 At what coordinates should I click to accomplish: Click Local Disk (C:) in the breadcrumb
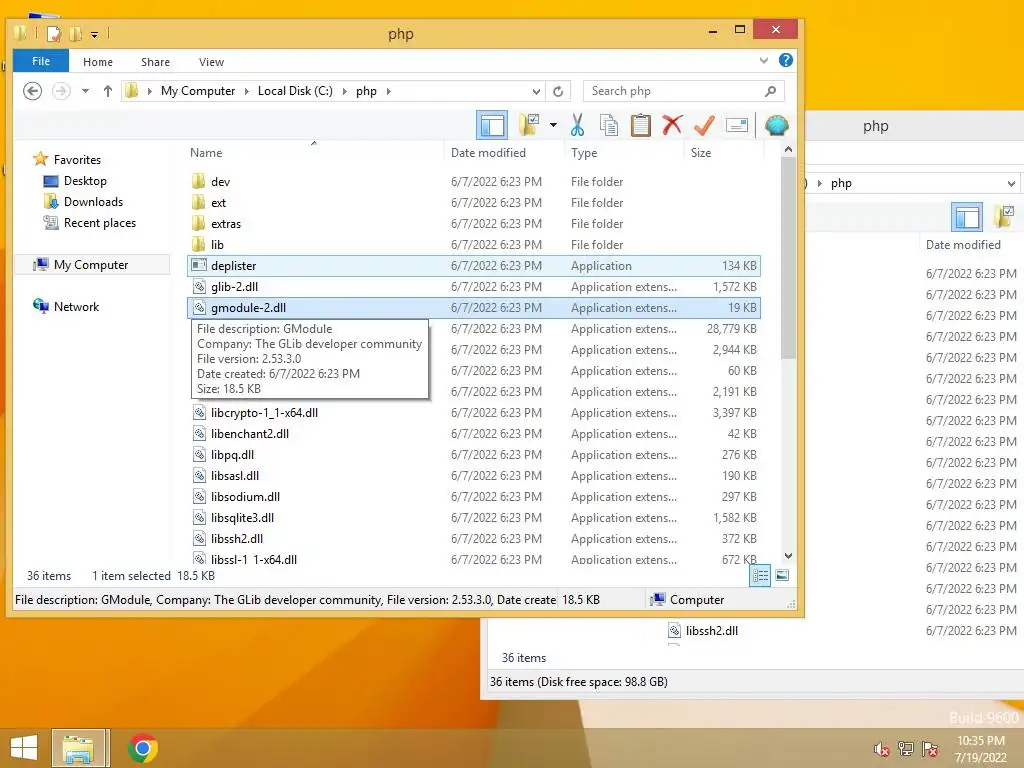click(x=295, y=91)
